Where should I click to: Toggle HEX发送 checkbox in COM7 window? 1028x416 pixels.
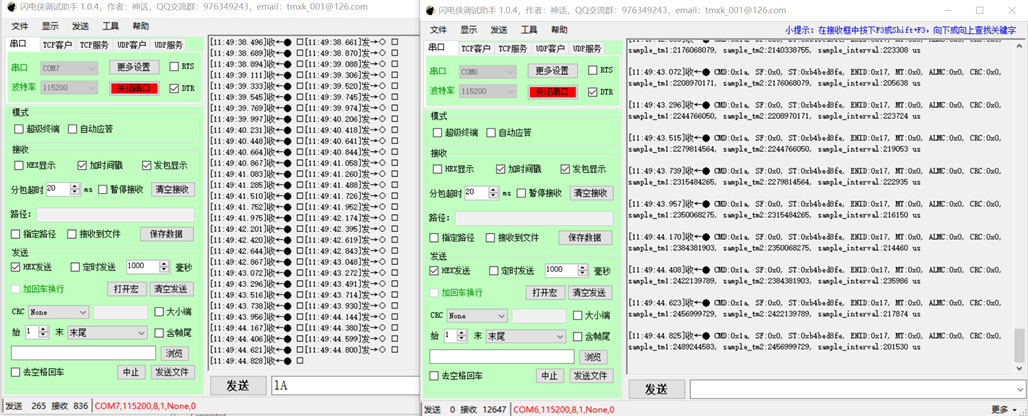tap(16, 267)
